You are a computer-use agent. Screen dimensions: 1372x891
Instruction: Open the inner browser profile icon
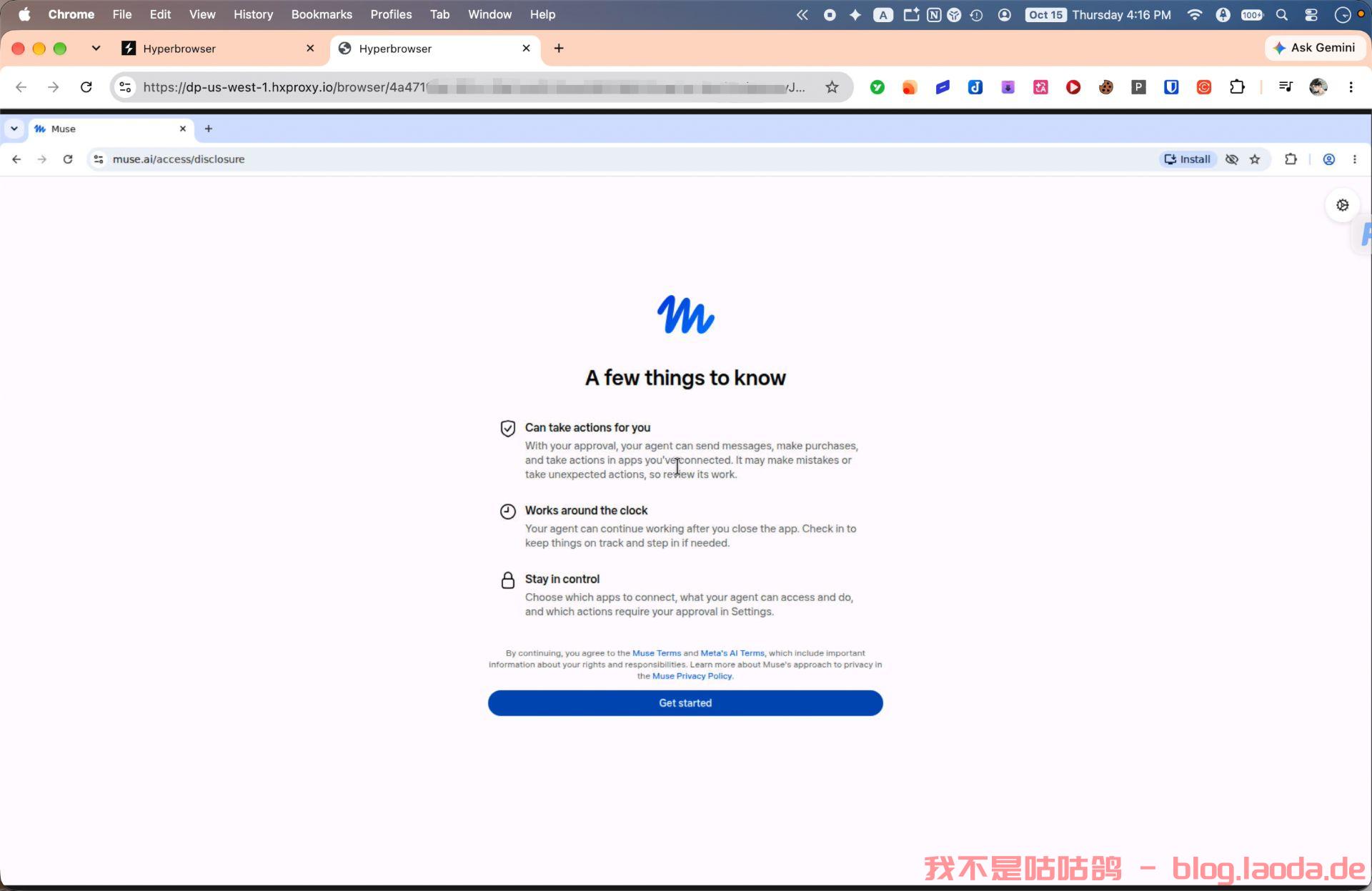[x=1329, y=159]
